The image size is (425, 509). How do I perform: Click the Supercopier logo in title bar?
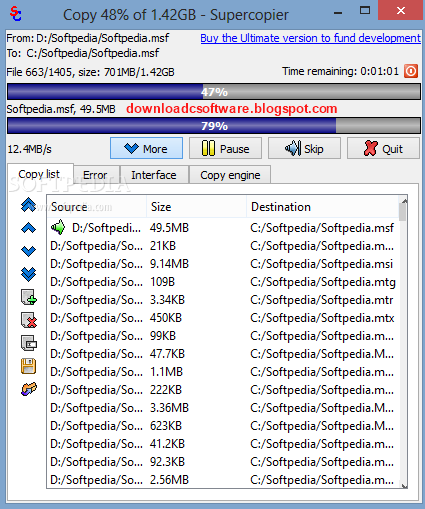[x=16, y=14]
